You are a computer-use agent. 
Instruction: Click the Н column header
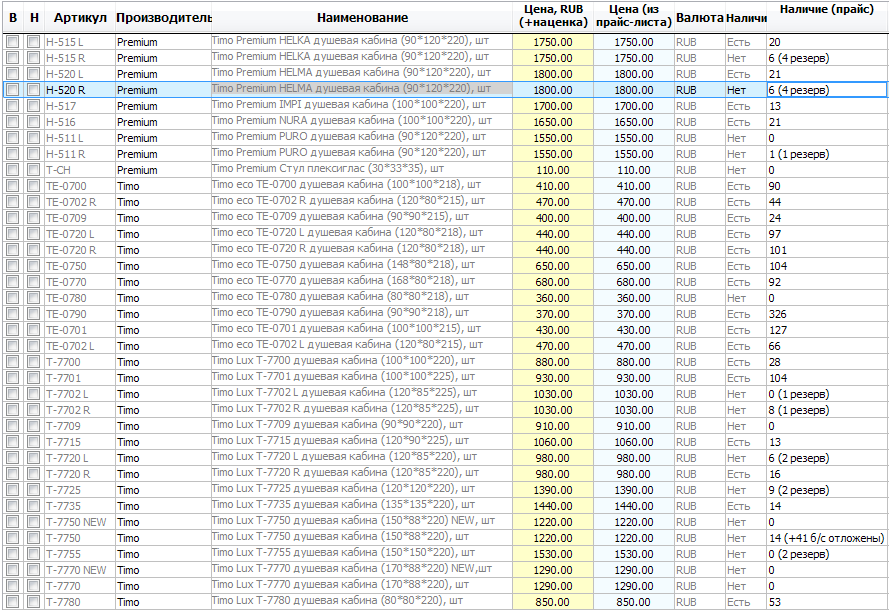[x=34, y=18]
